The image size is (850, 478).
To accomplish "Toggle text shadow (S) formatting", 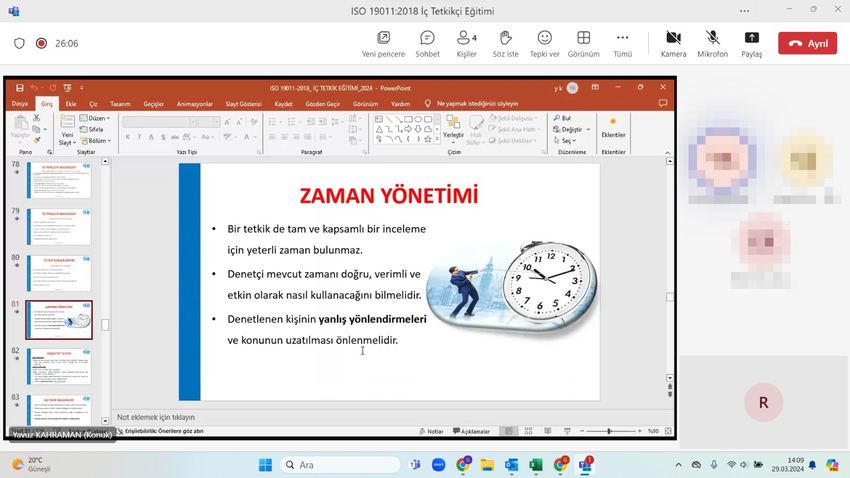I will (x=163, y=137).
